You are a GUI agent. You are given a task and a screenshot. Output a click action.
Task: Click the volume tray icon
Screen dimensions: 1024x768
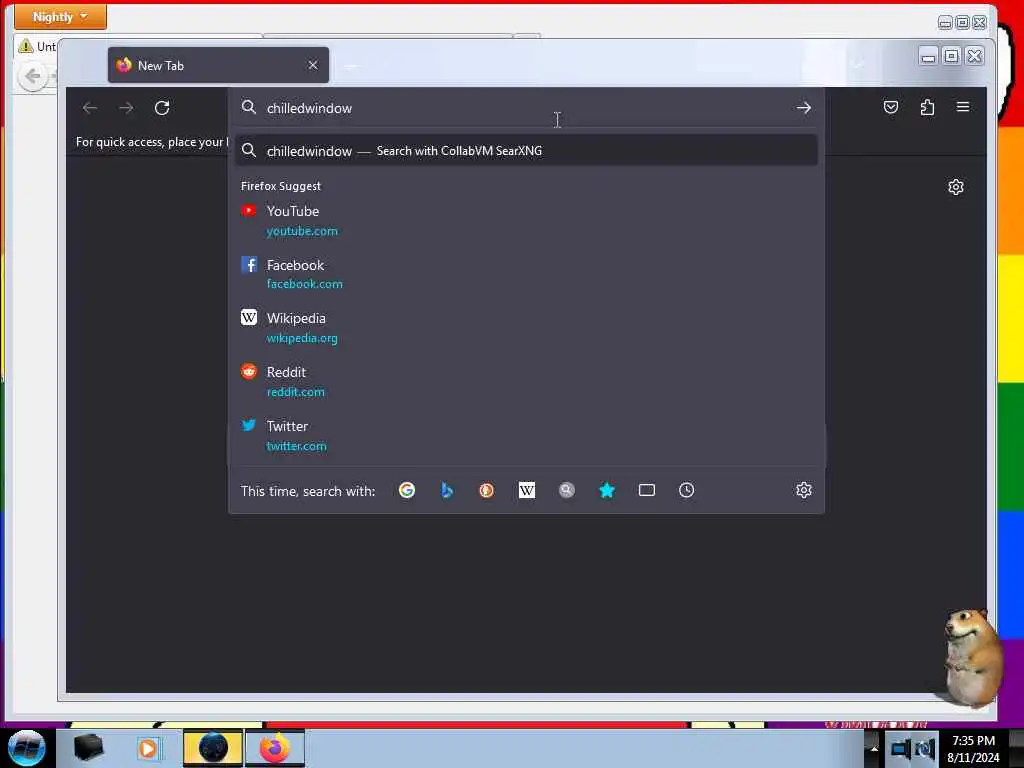925,748
